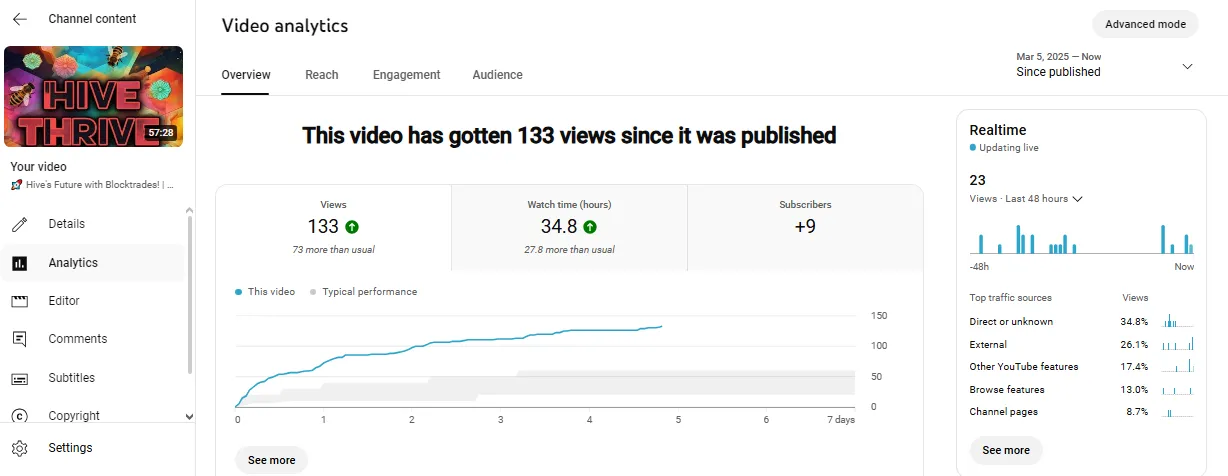
Task: Open Details via the pencil icon
Action: pos(20,224)
